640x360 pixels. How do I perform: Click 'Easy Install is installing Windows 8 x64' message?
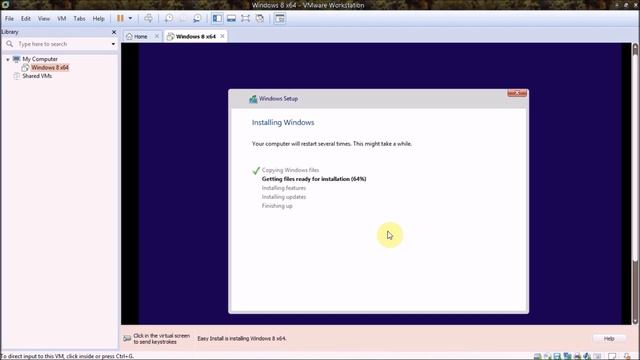(242, 339)
